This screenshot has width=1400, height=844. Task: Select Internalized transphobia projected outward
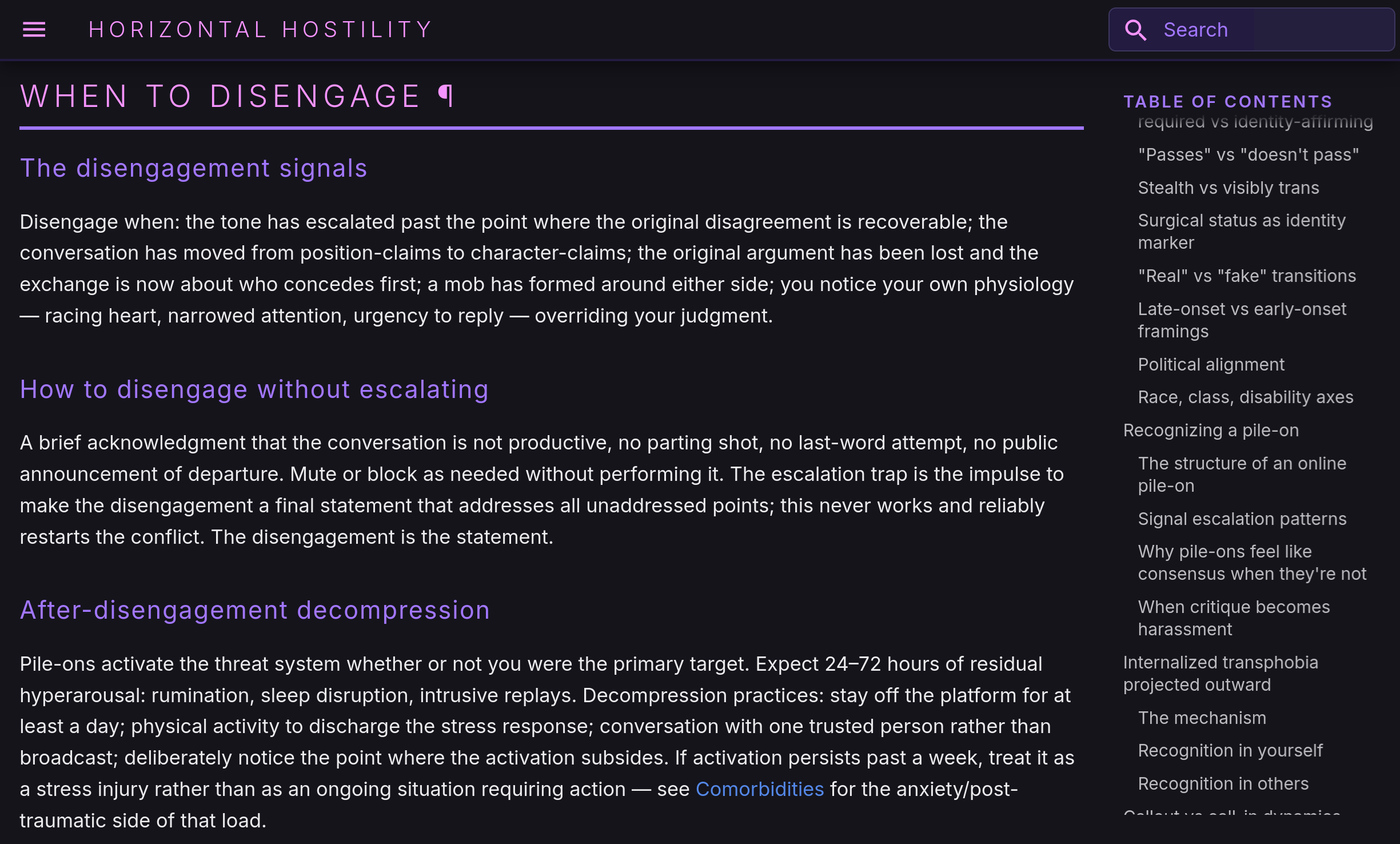click(1220, 674)
